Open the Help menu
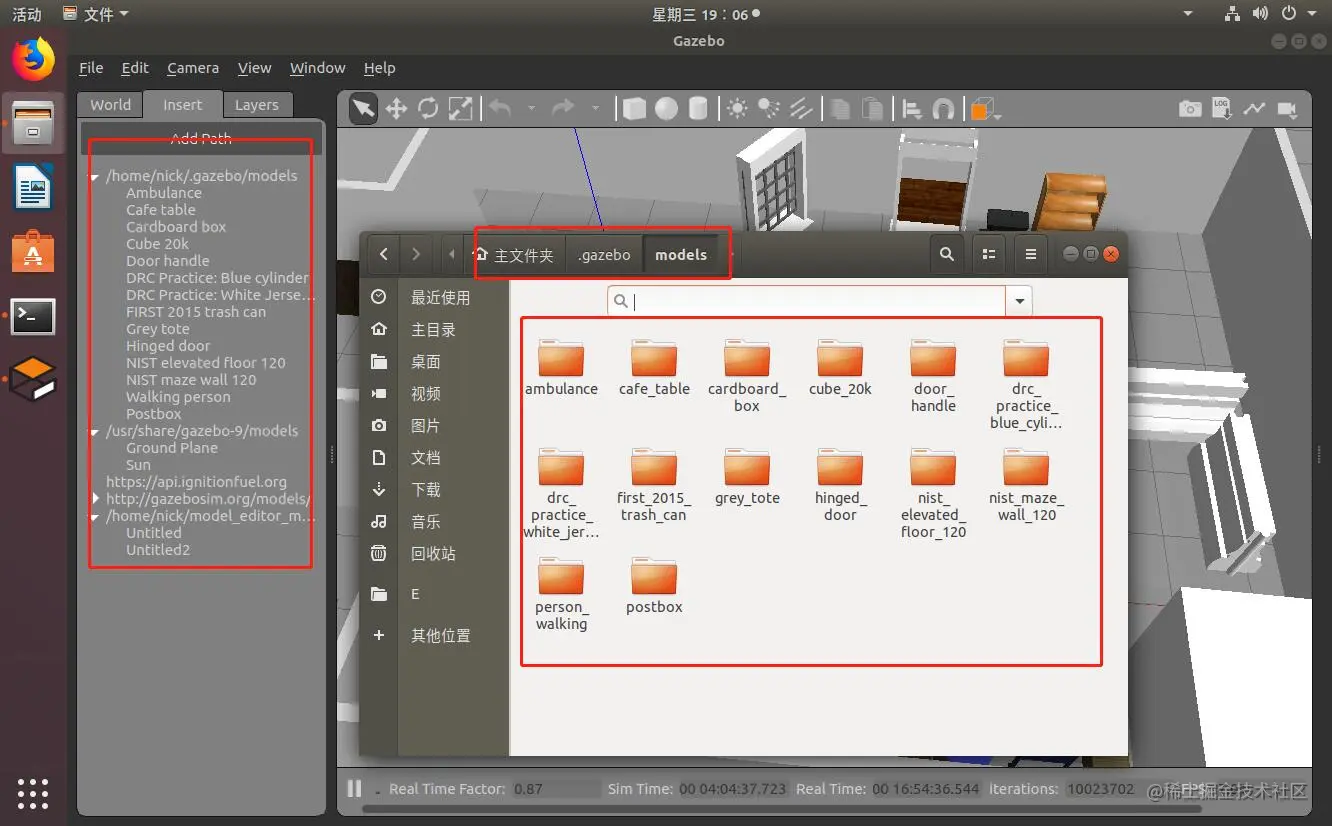The image size is (1332, 826). pos(379,68)
